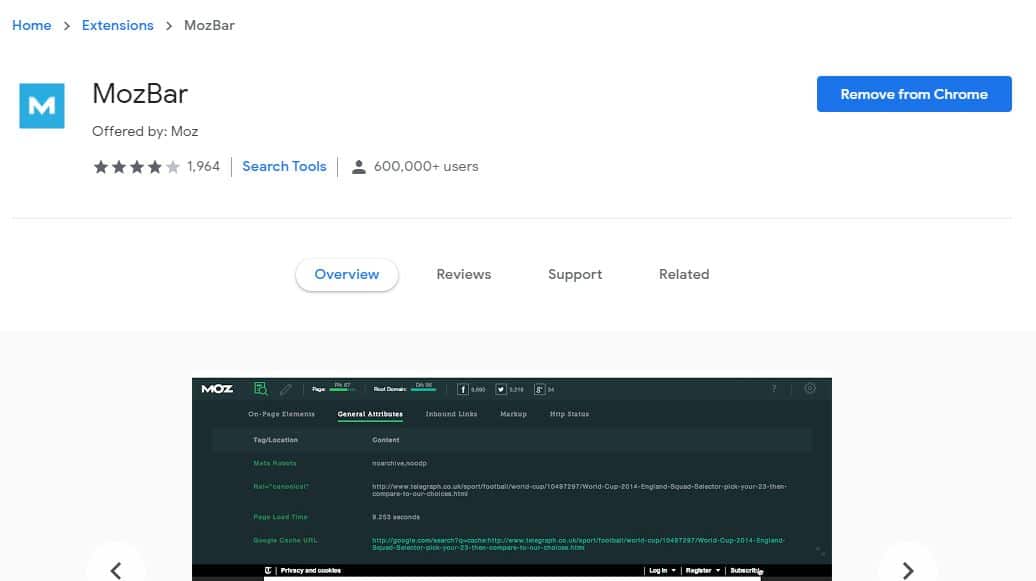Screen dimensions: 1036x581
Task: Click the MozBar preview screenshot
Action: (512, 479)
